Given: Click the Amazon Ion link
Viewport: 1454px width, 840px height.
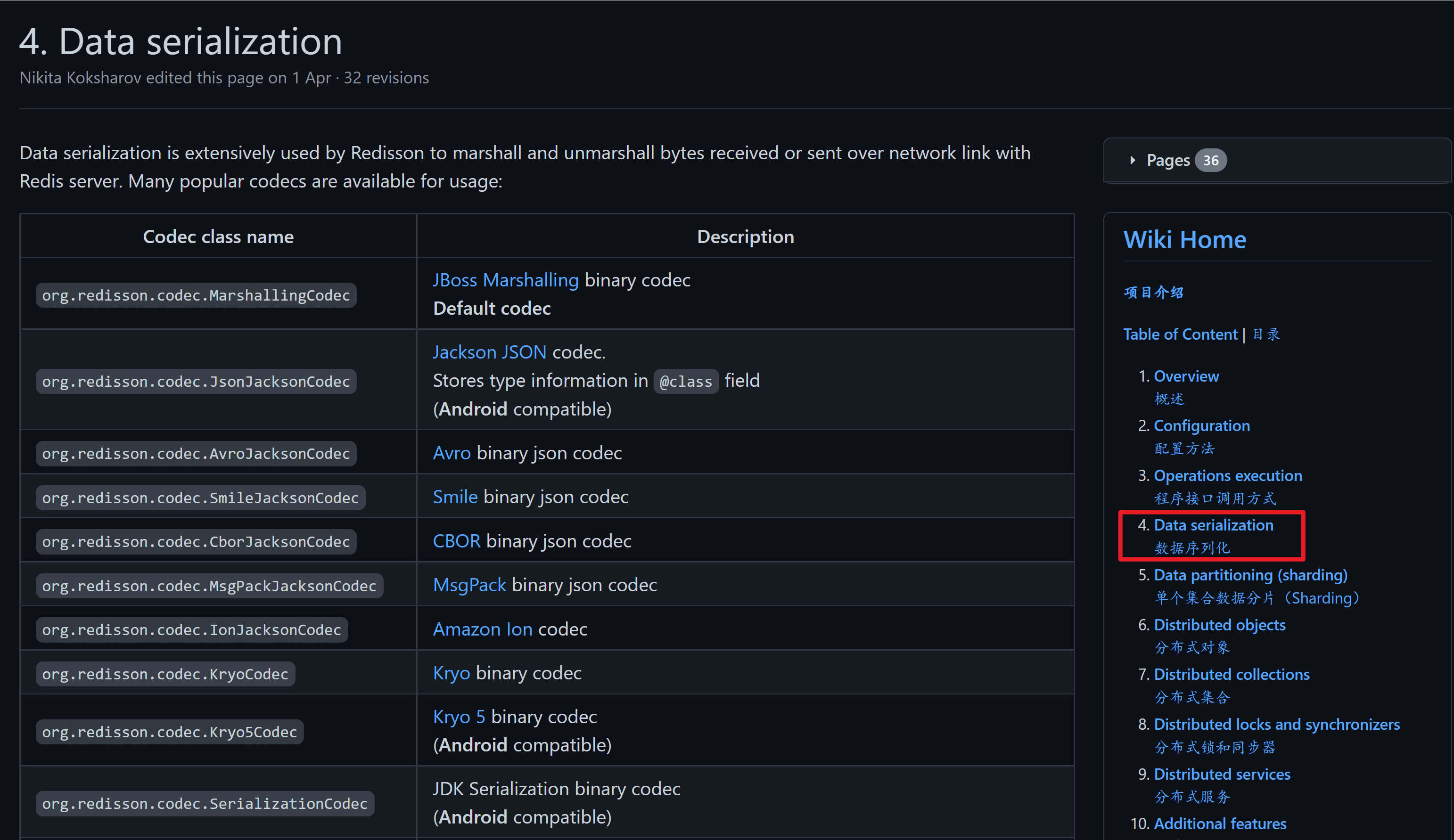Looking at the screenshot, I should tap(482, 629).
